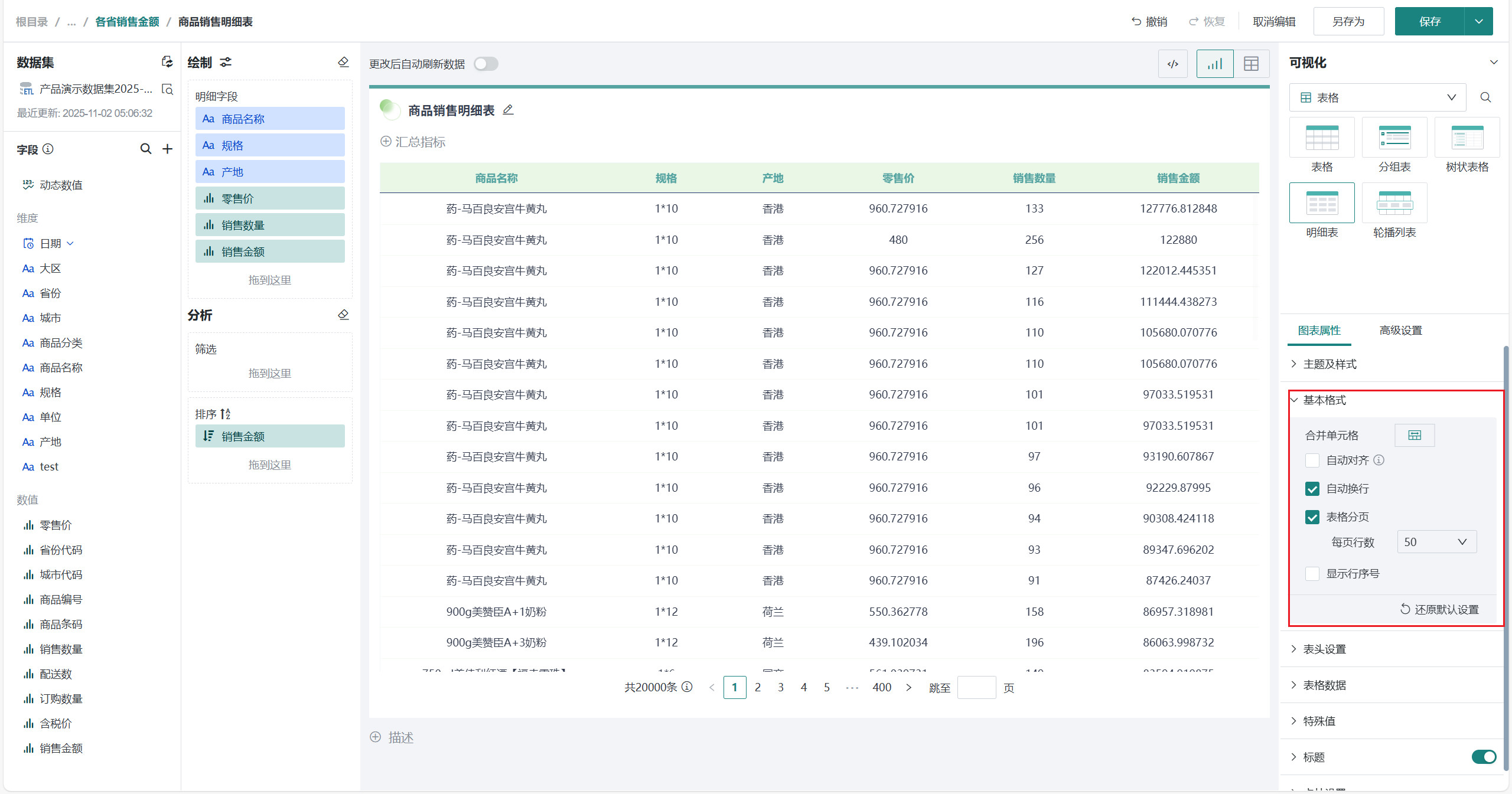This screenshot has width=1512, height=794.
Task: Click restore default settings link
Action: 1440,609
